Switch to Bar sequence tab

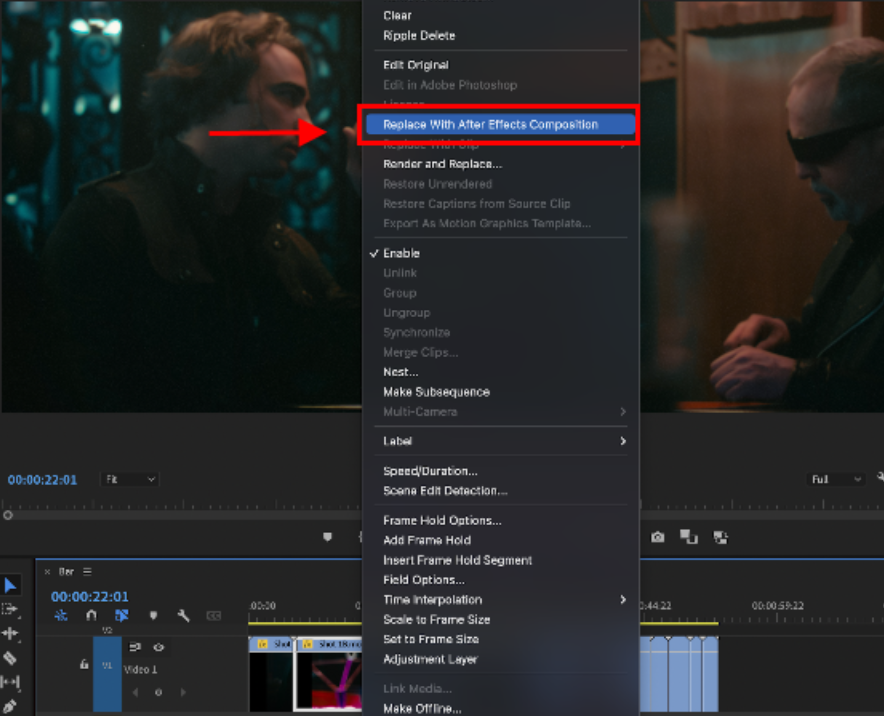(67, 572)
